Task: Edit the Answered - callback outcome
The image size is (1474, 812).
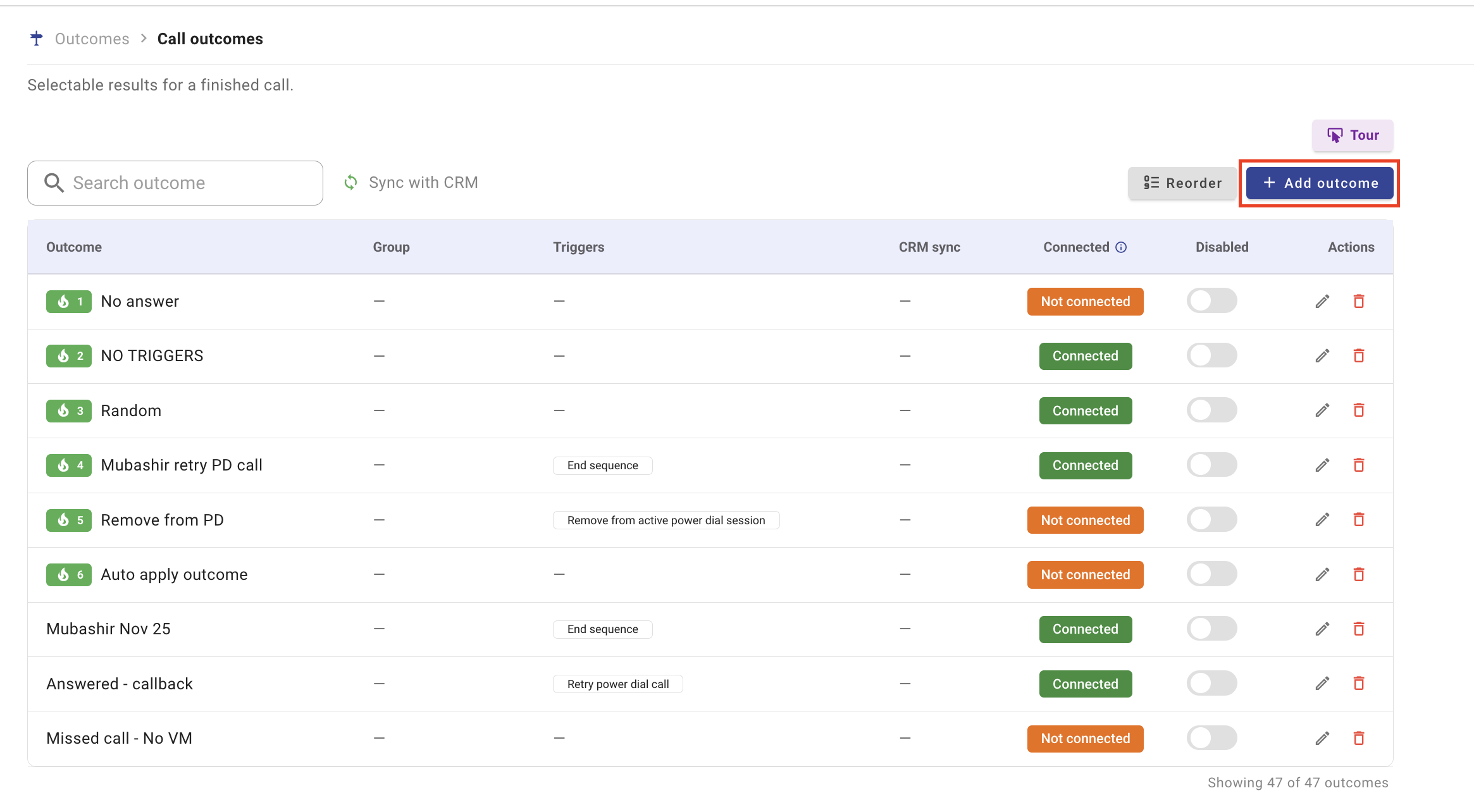Action: pos(1322,684)
